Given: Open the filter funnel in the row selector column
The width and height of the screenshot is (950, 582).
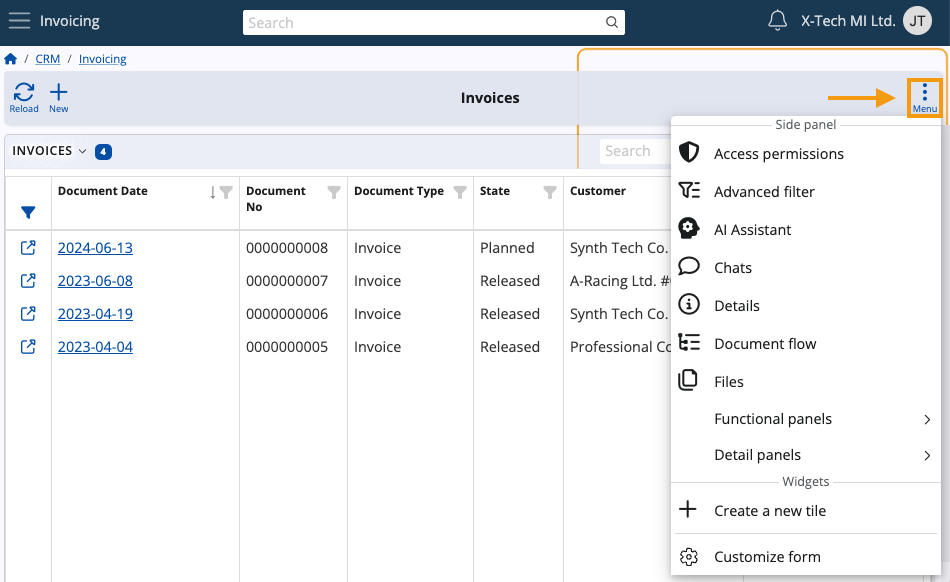Looking at the screenshot, I should 28,212.
